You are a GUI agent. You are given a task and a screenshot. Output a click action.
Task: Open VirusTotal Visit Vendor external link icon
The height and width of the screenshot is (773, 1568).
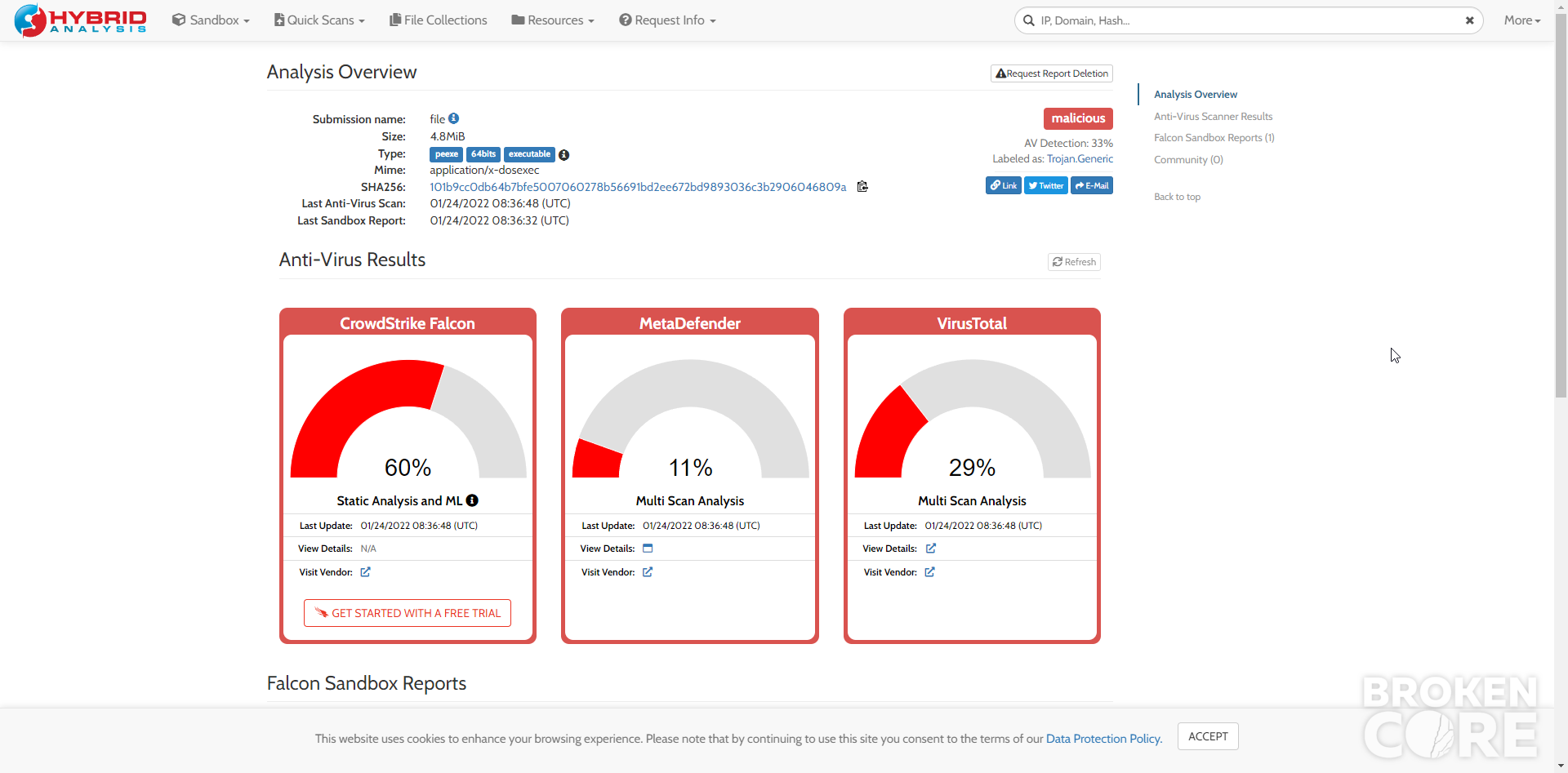[x=929, y=572]
